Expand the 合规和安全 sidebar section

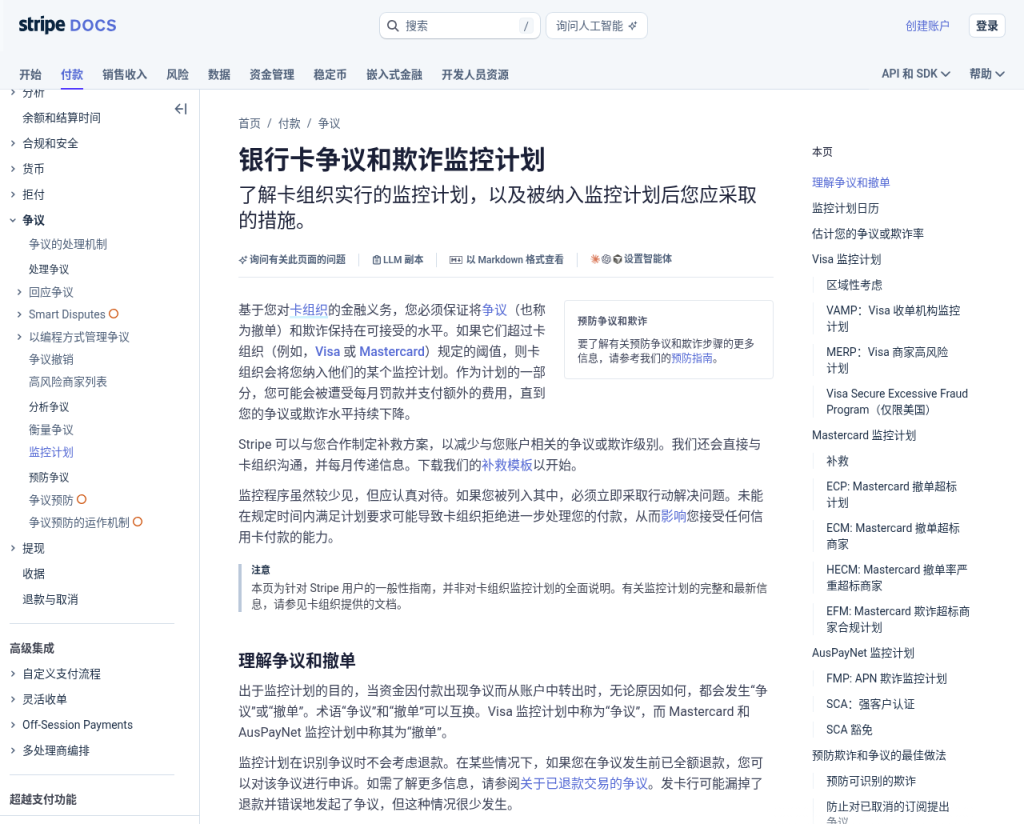(12, 144)
